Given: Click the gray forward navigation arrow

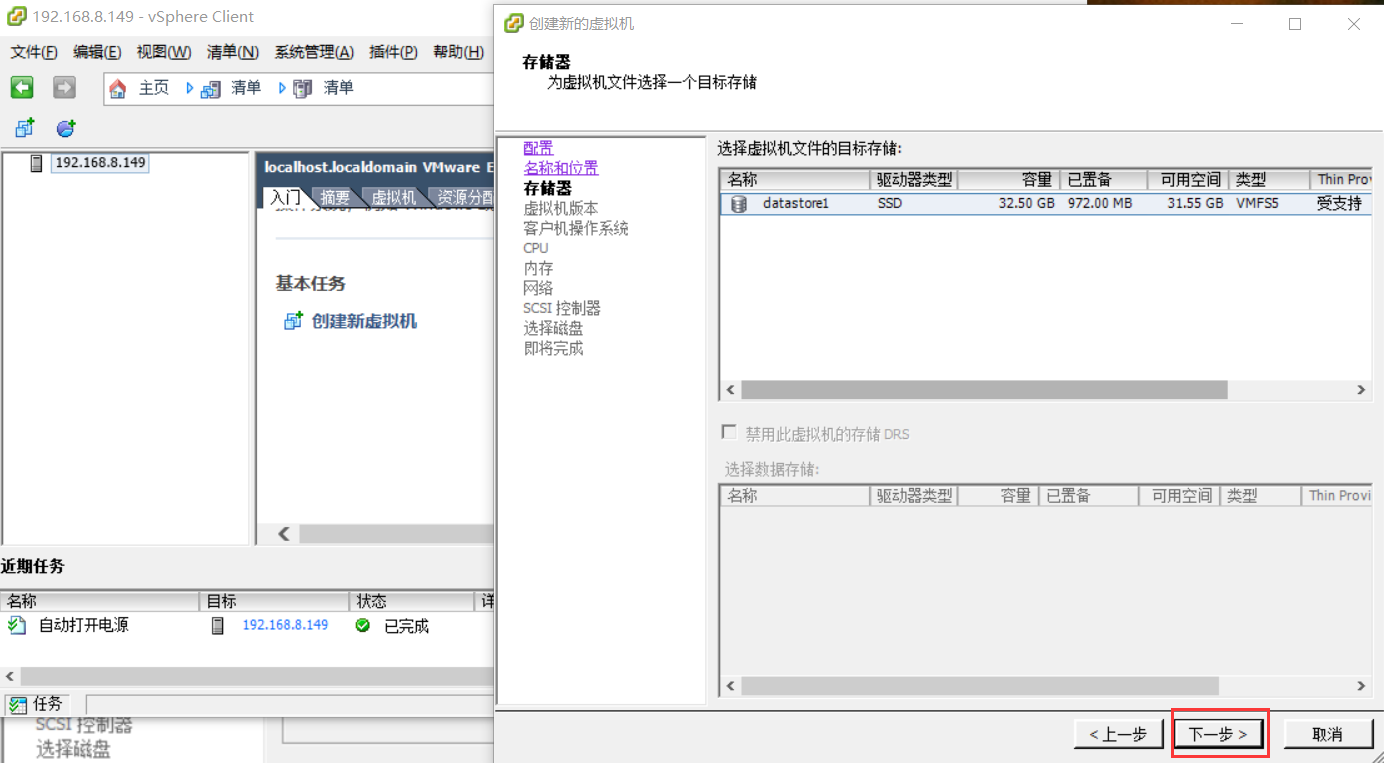Looking at the screenshot, I should pyautogui.click(x=64, y=88).
